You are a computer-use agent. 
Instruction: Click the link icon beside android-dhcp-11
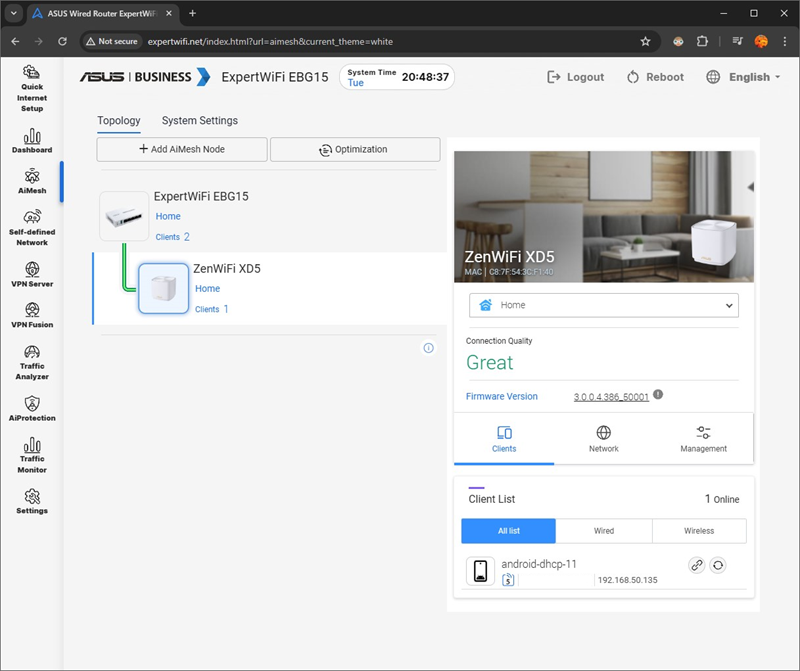pyautogui.click(x=697, y=565)
